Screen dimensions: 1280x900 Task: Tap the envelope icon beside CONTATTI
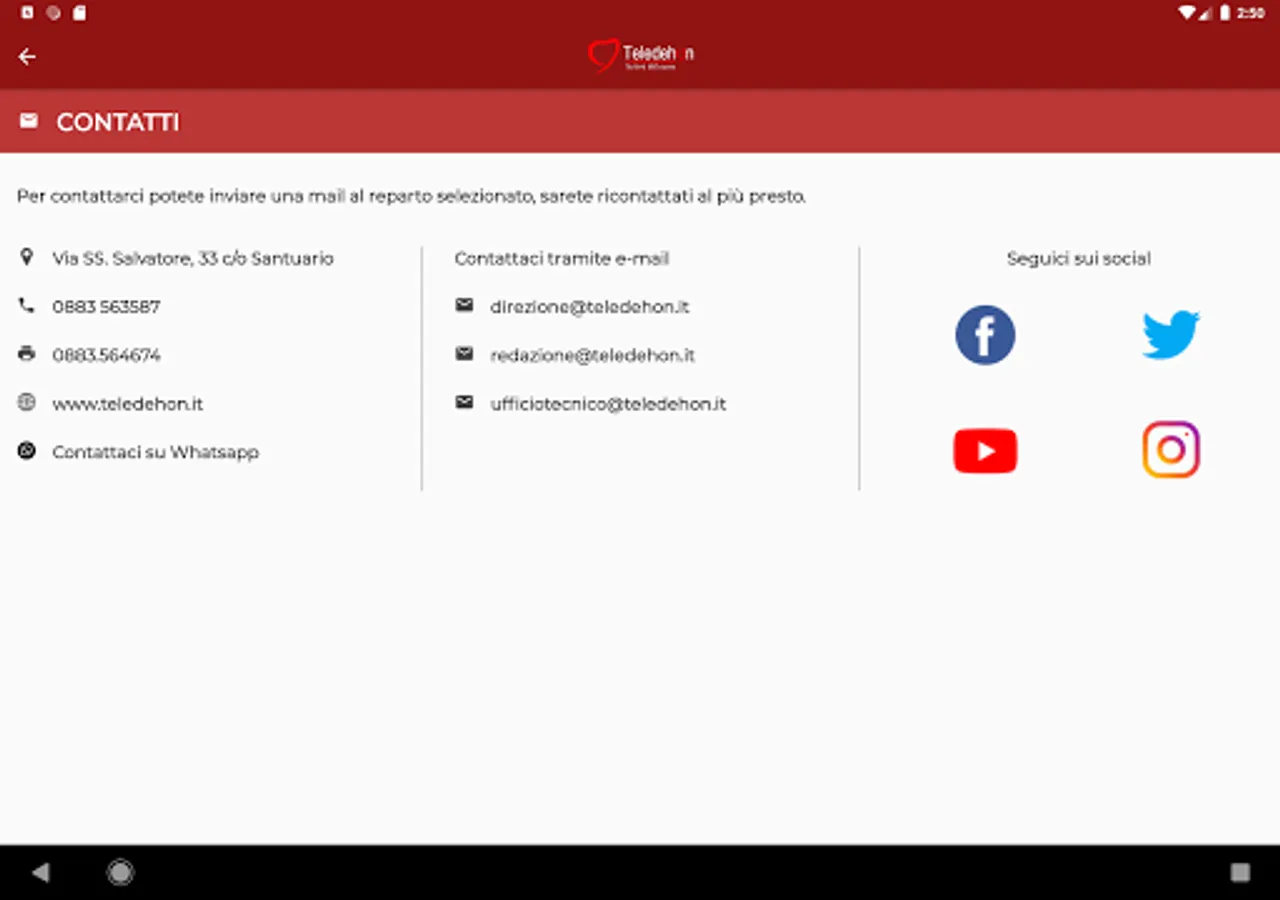coord(29,121)
